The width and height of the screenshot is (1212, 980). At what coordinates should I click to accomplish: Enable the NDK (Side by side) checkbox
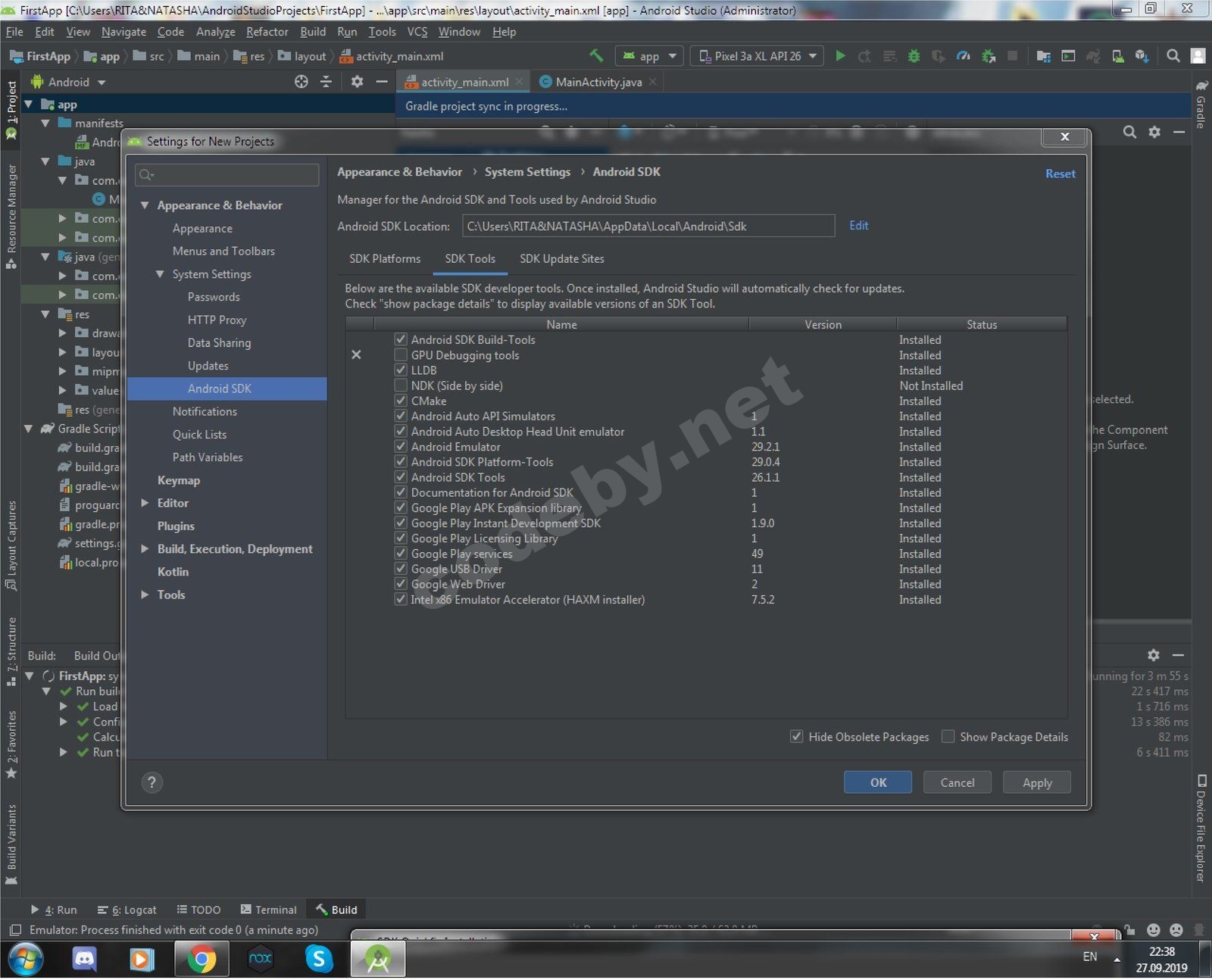coord(401,385)
